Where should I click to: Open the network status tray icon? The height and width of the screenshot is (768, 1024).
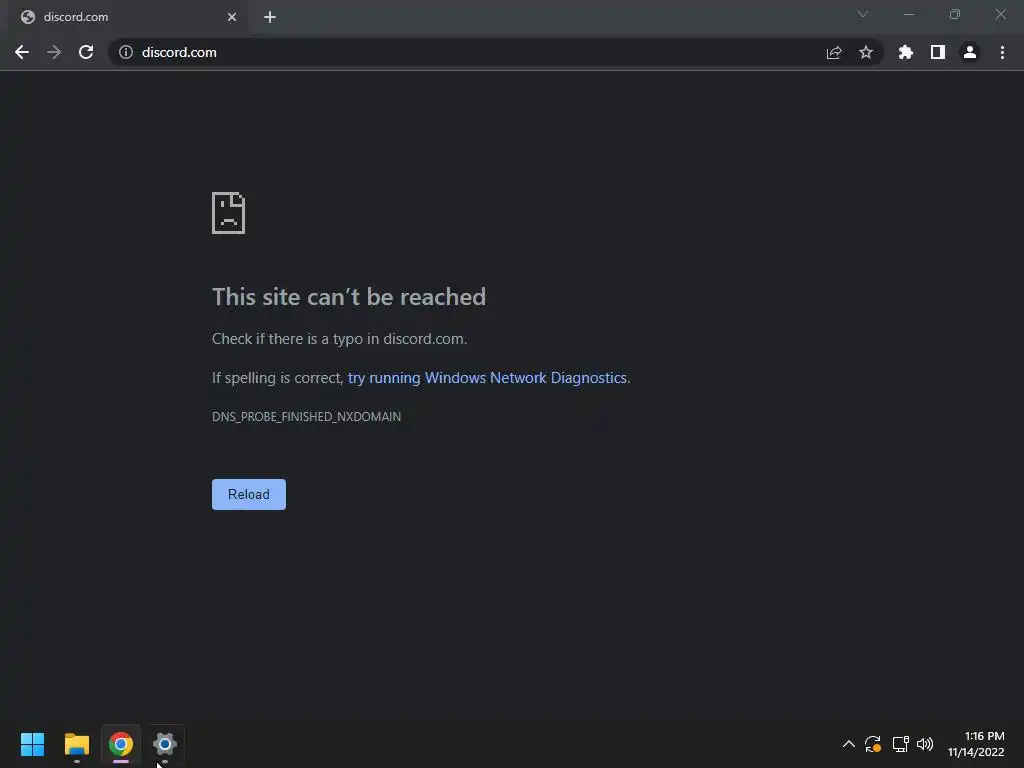901,744
